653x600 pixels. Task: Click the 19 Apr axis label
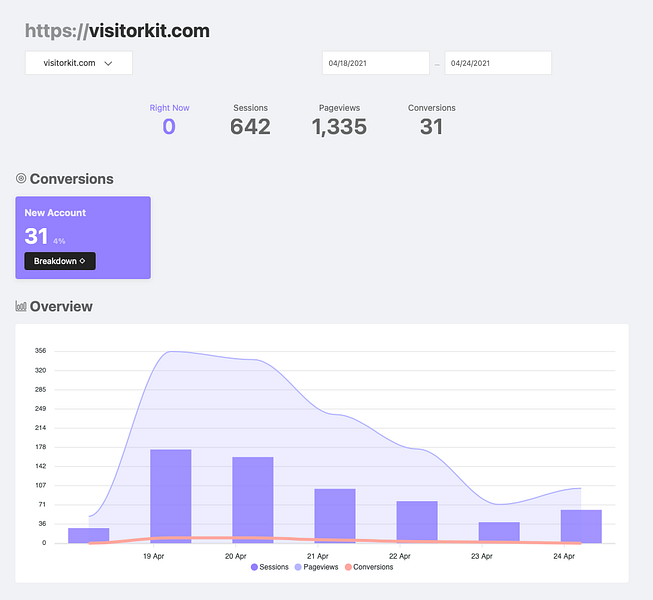click(x=154, y=556)
